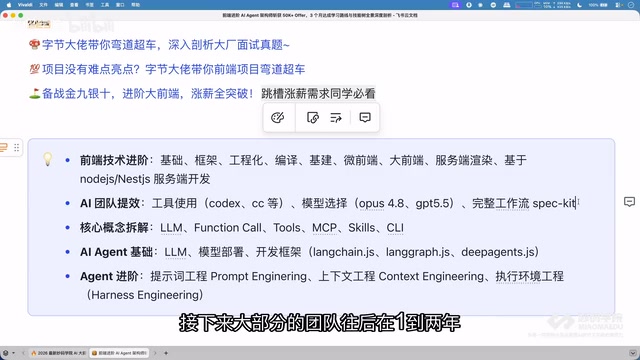Open the Vivaldi application menu
Screen dimensions: 640x360
click(x=25, y=5)
